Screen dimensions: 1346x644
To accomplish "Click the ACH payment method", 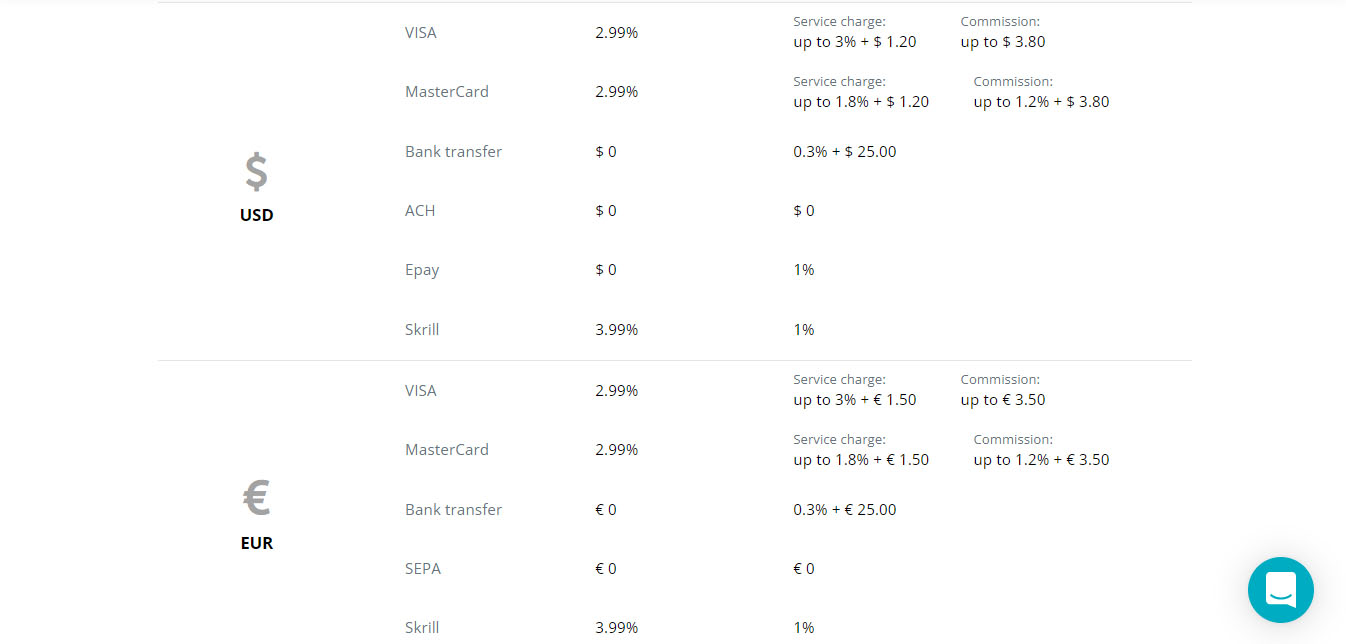I will tap(420, 210).
